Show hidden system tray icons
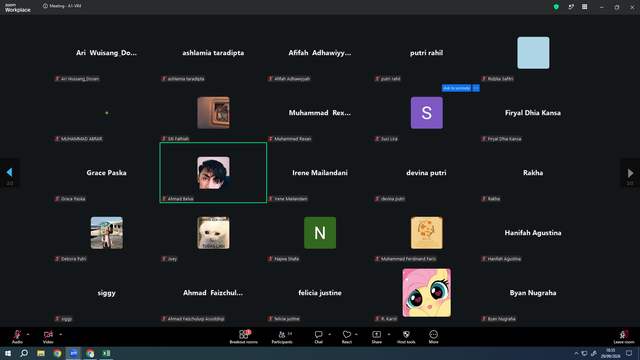This screenshot has width=640, height=360. click(576, 353)
